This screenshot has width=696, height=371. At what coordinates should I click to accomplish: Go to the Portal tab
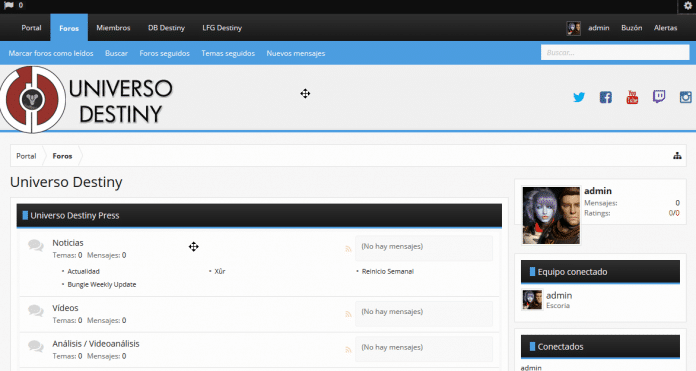click(x=31, y=28)
